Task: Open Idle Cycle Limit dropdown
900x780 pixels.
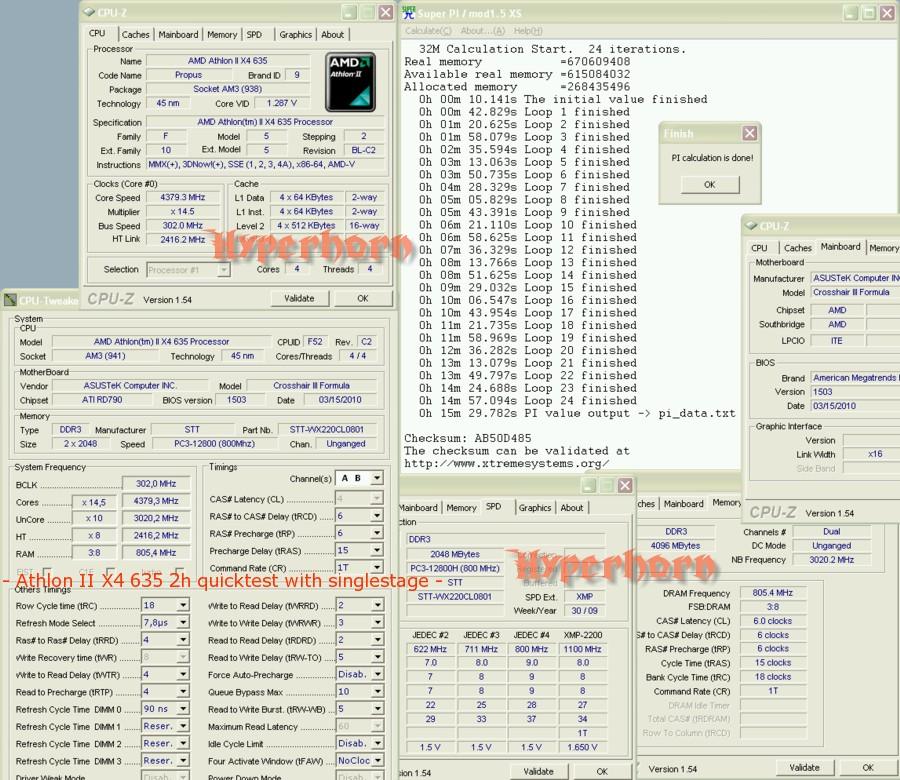Action: pos(377,743)
